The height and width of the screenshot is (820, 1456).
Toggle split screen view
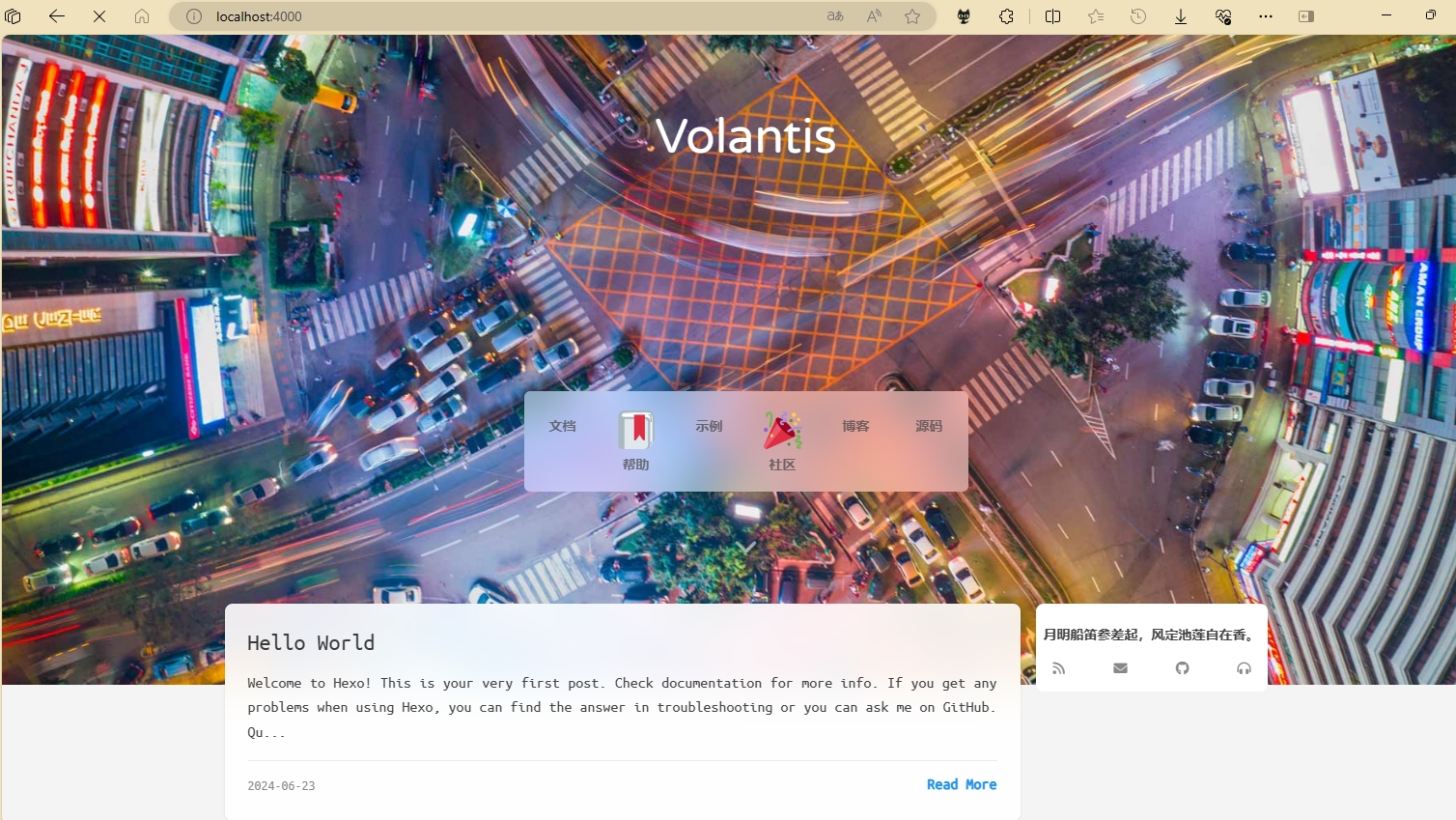pos(1053,16)
